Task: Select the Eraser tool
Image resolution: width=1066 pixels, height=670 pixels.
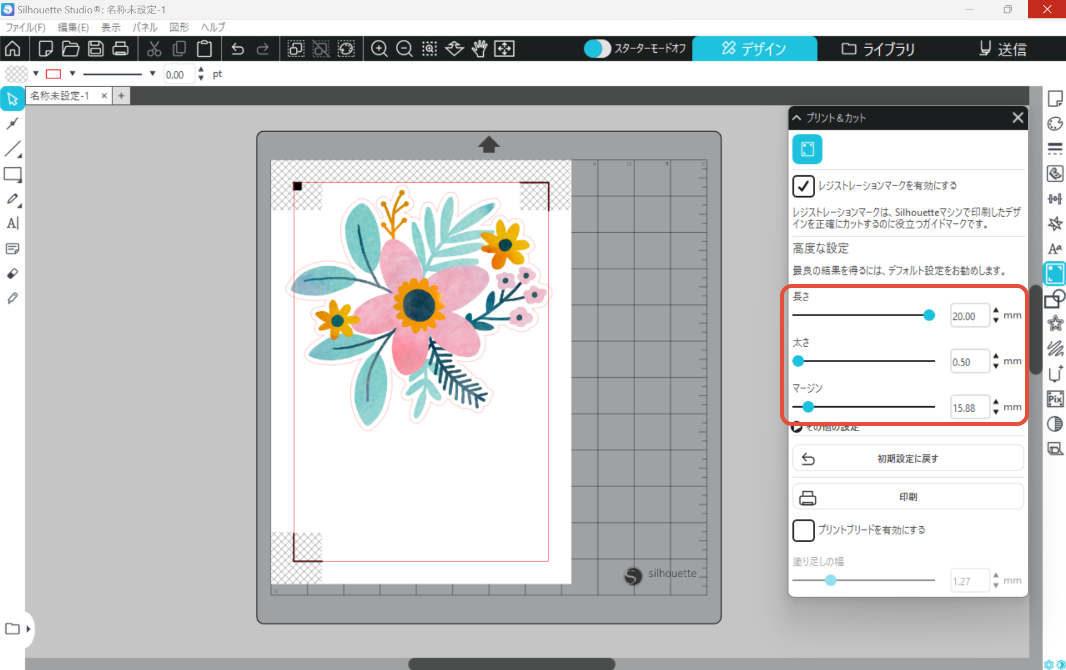Action: click(x=12, y=273)
